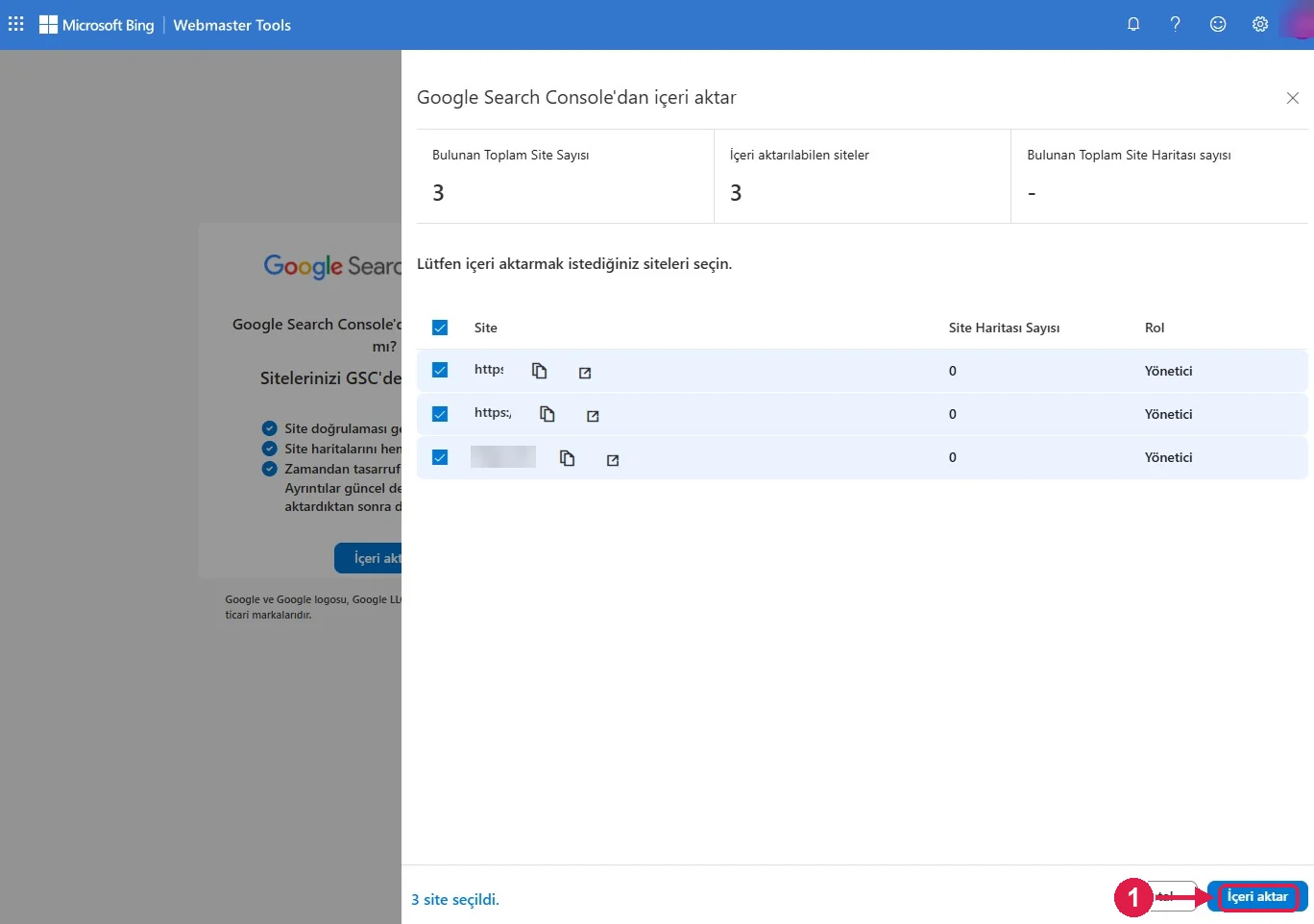The image size is (1314, 924).
Task: Click Yönetici in the third site row
Action: (x=1168, y=457)
